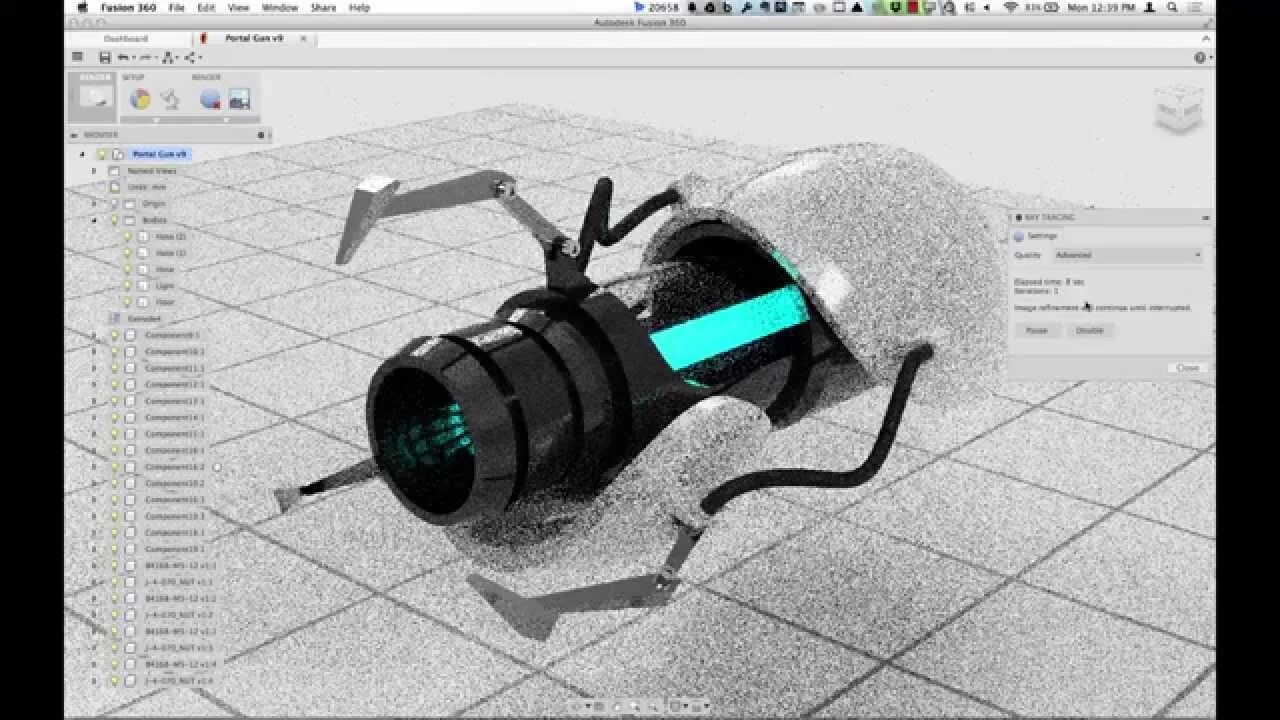Open the Setup panel dropdown arrow
The image size is (1280, 720).
[x=156, y=120]
